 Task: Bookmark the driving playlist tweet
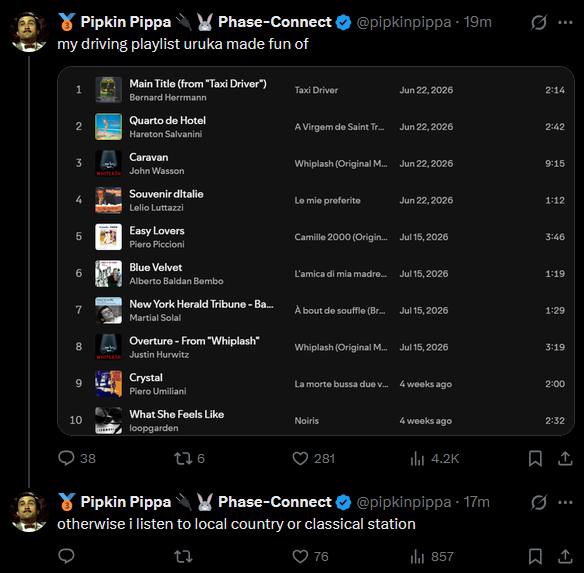point(535,458)
